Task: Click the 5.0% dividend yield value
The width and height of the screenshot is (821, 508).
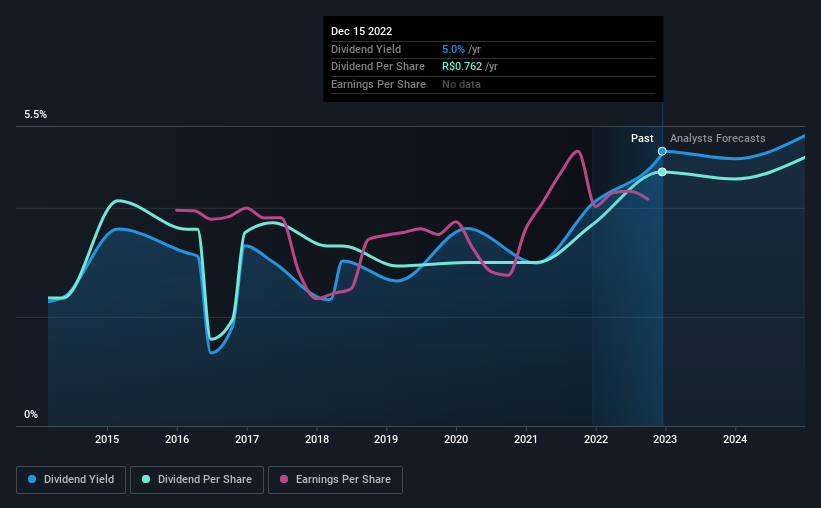Action: pyautogui.click(x=453, y=49)
